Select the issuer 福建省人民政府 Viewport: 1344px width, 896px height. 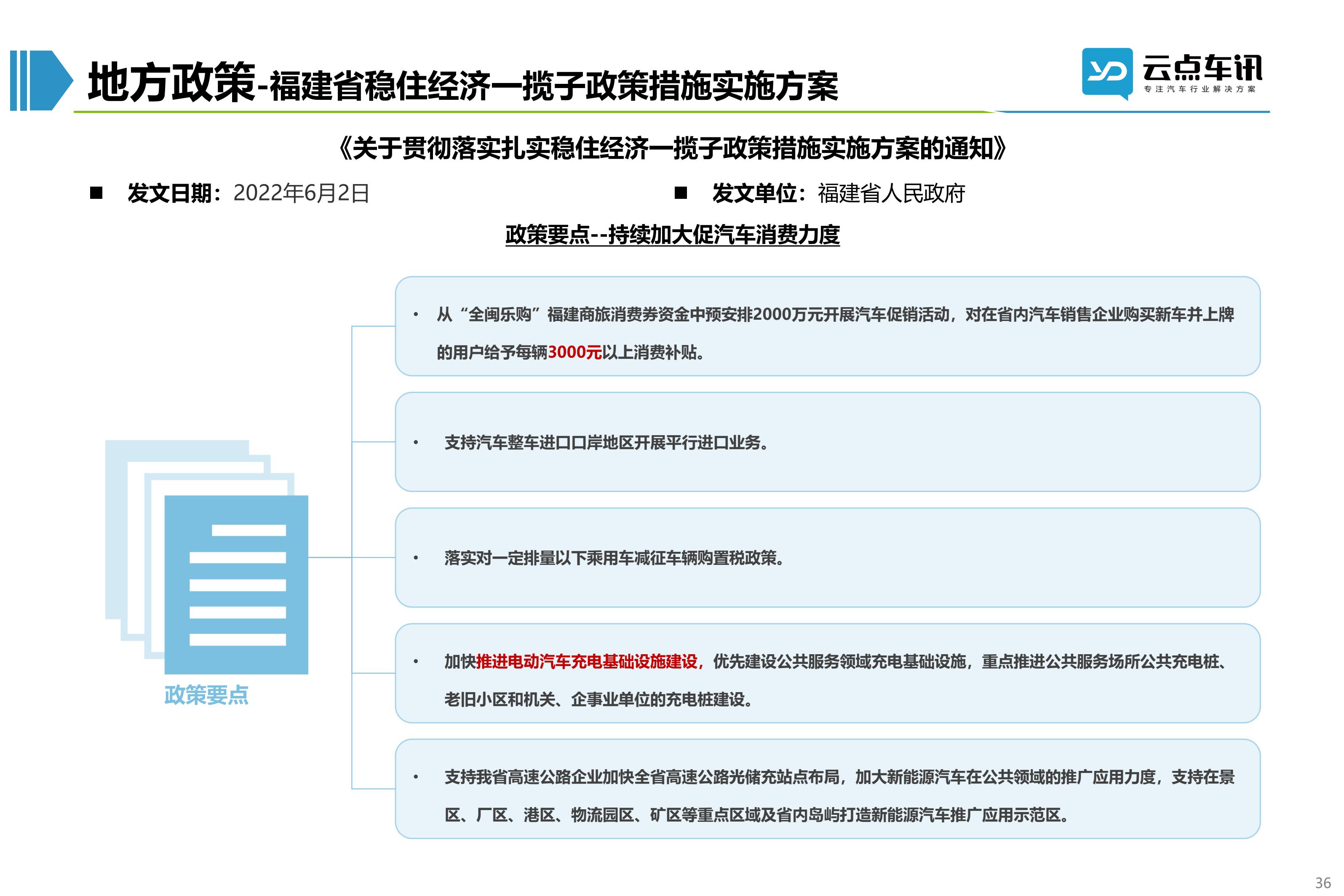click(891, 193)
